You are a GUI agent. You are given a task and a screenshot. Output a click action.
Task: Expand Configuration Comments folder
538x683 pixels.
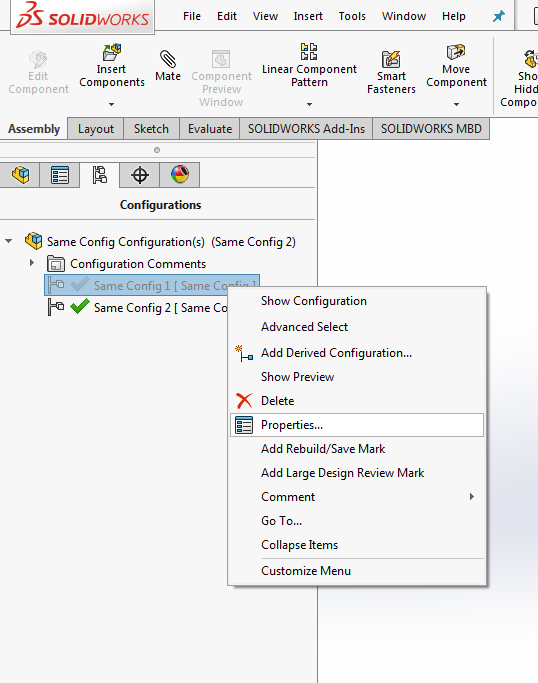[x=31, y=263]
